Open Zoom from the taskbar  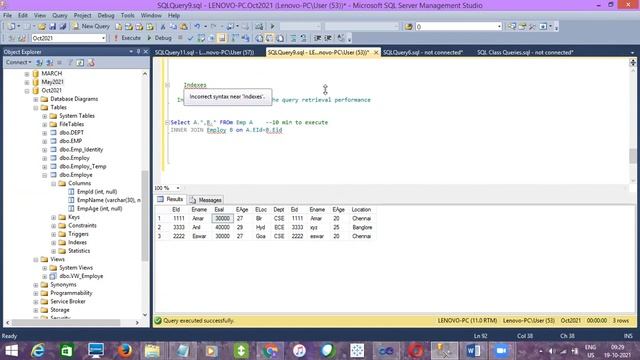click(501, 351)
